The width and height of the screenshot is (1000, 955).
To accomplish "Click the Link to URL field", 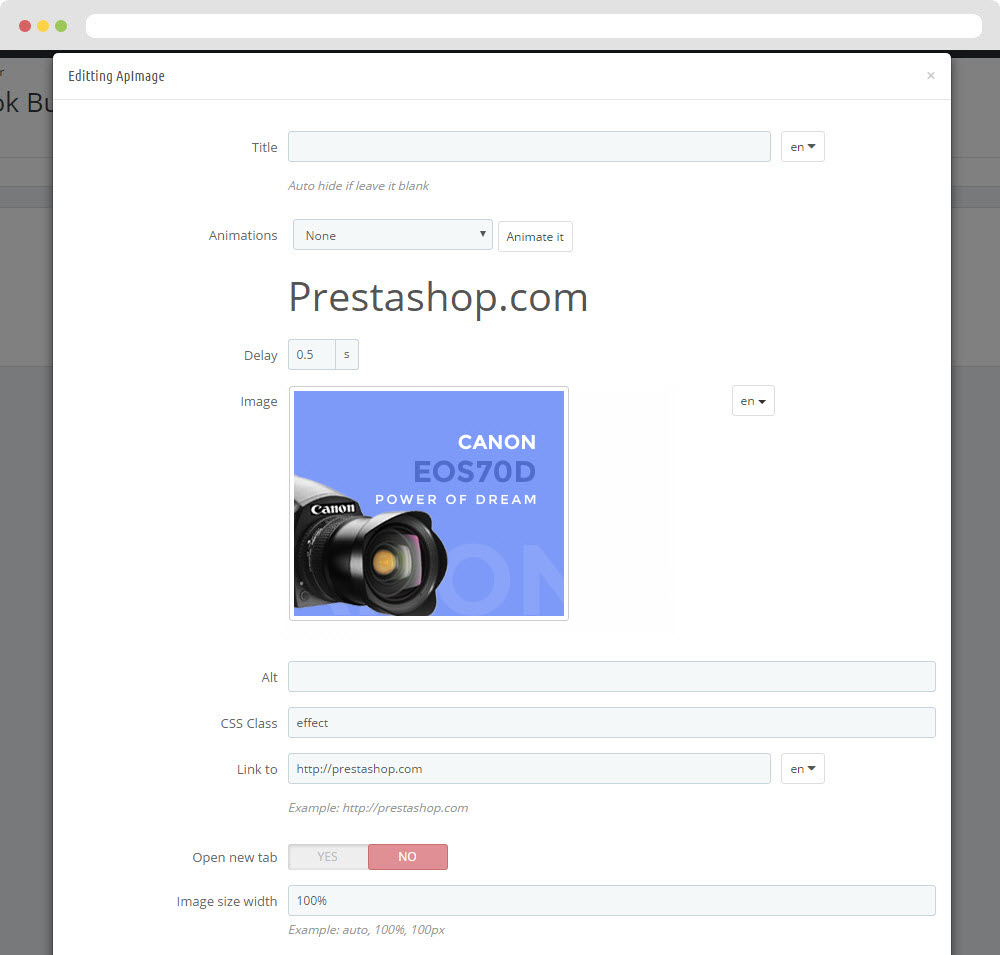I will (x=529, y=769).
